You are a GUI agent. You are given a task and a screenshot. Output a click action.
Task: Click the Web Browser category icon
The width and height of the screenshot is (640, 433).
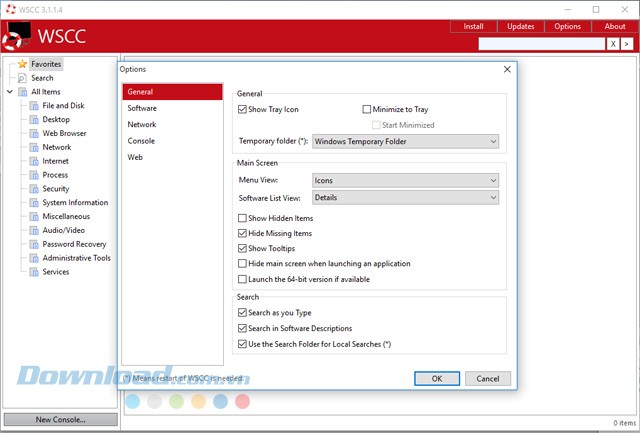[x=34, y=133]
